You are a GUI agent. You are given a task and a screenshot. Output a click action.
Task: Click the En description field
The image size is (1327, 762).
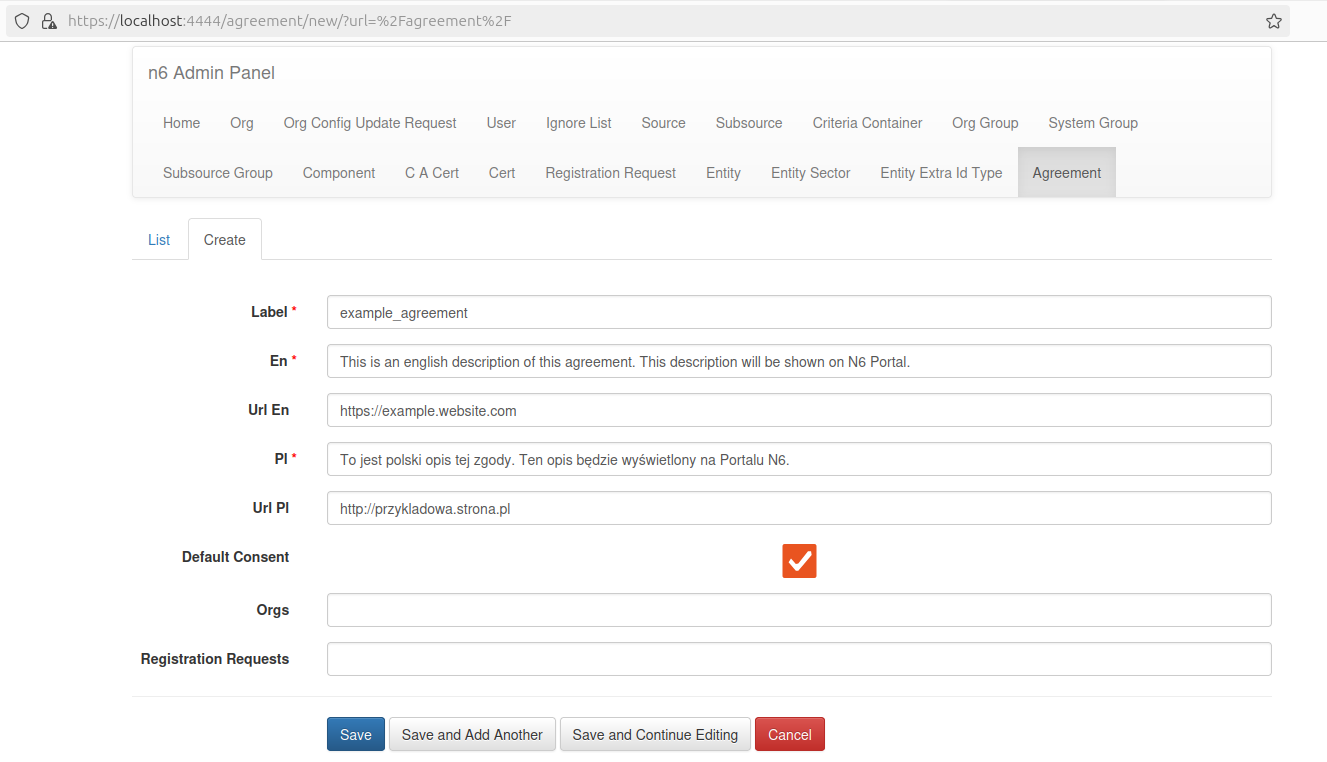799,361
